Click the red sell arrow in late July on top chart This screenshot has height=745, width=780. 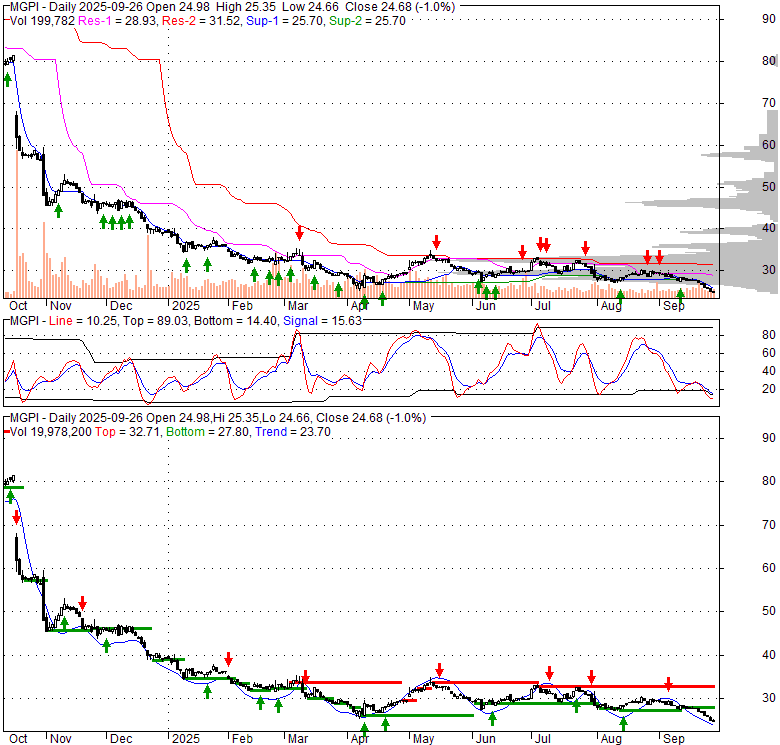click(585, 248)
